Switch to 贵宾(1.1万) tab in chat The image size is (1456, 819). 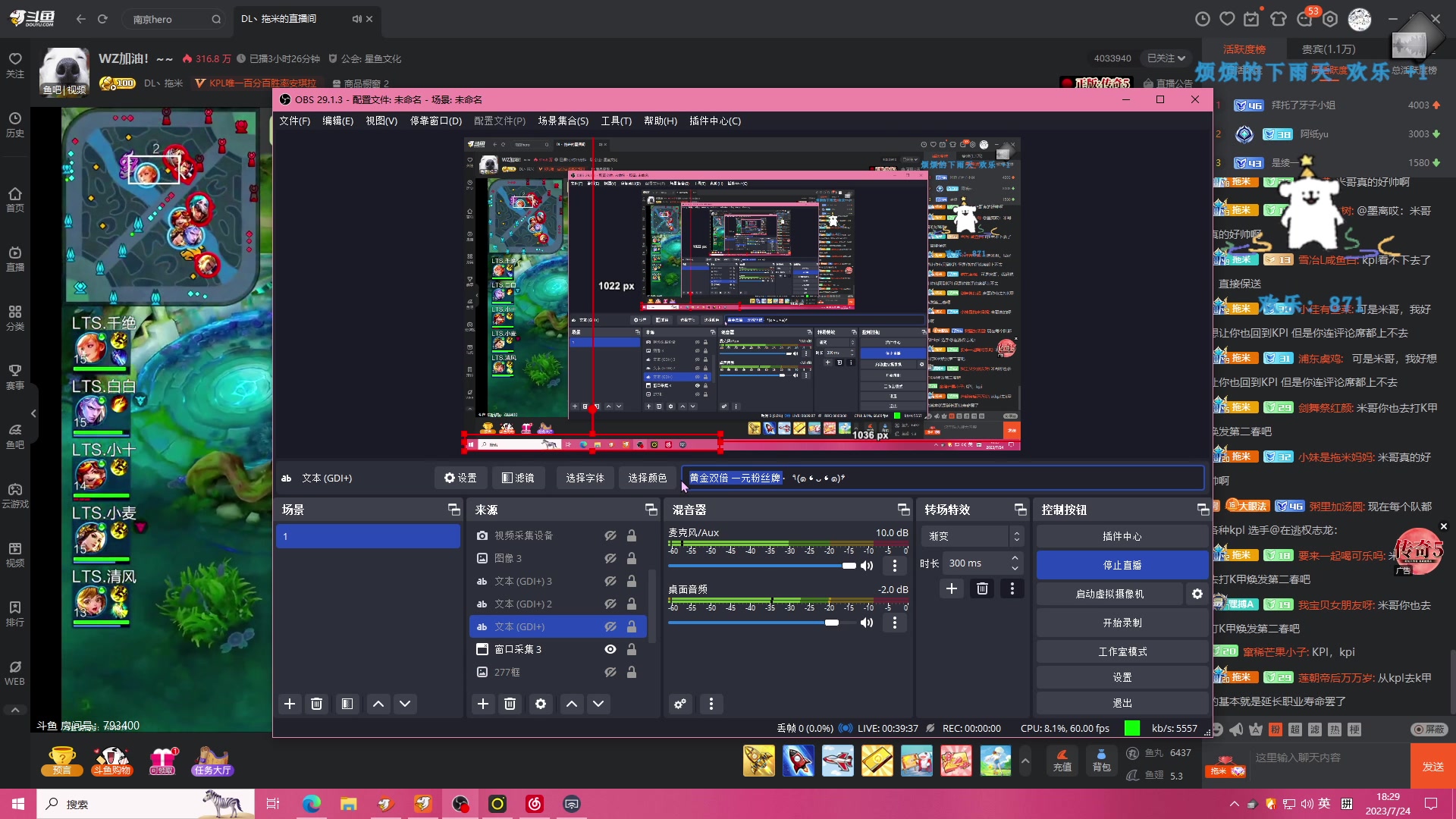coord(1329,49)
